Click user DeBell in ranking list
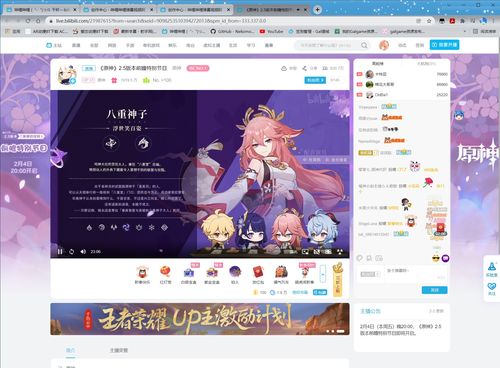500x368 pixels. 381,95
